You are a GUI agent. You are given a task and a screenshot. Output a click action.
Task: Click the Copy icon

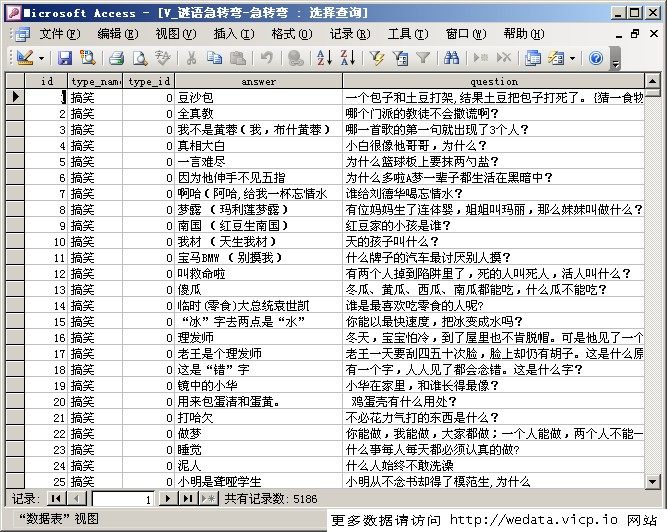[x=214, y=58]
